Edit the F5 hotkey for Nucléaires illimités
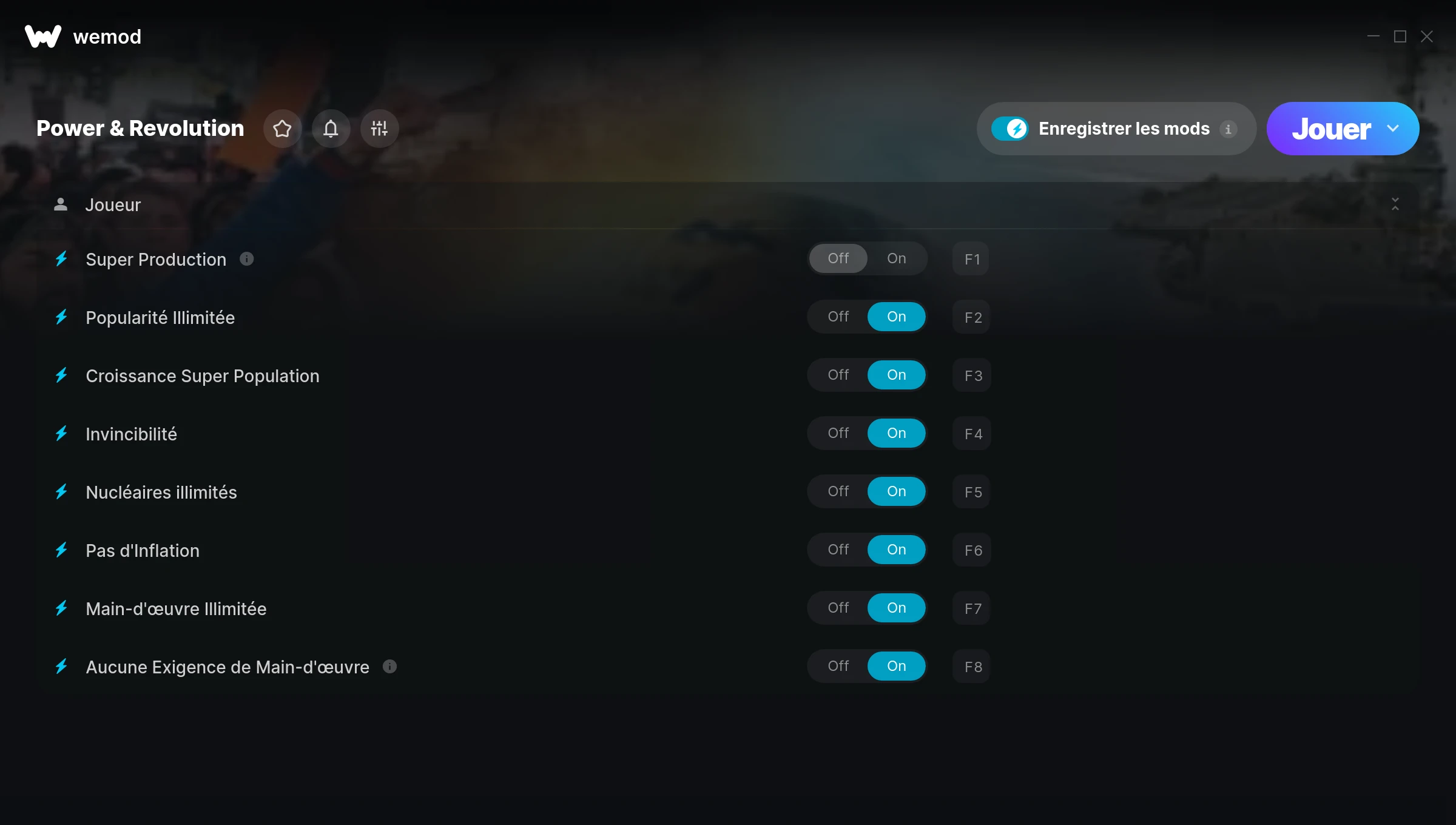The height and width of the screenshot is (825, 1456). (972, 492)
